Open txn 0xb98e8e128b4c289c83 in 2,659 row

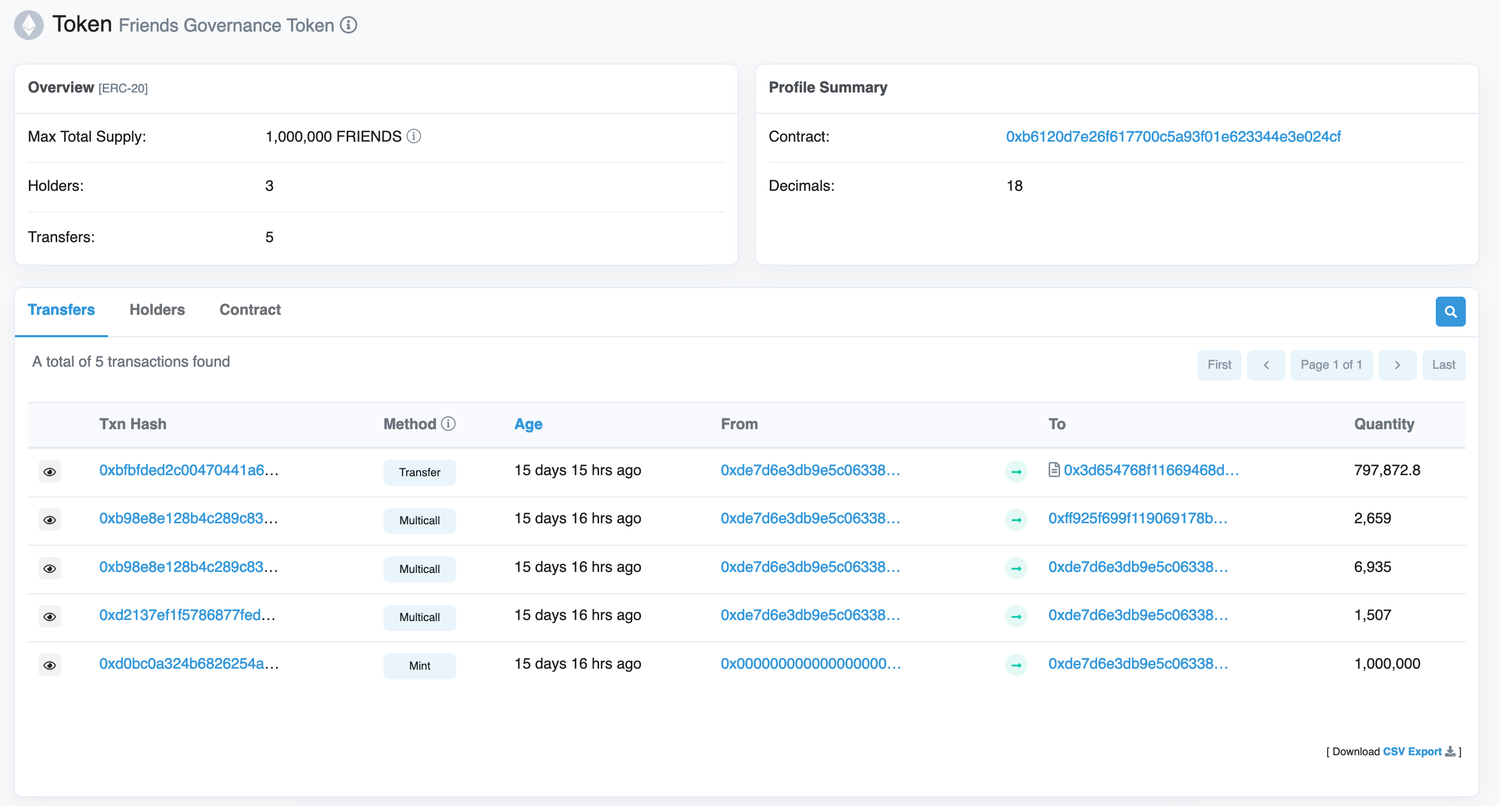point(189,518)
